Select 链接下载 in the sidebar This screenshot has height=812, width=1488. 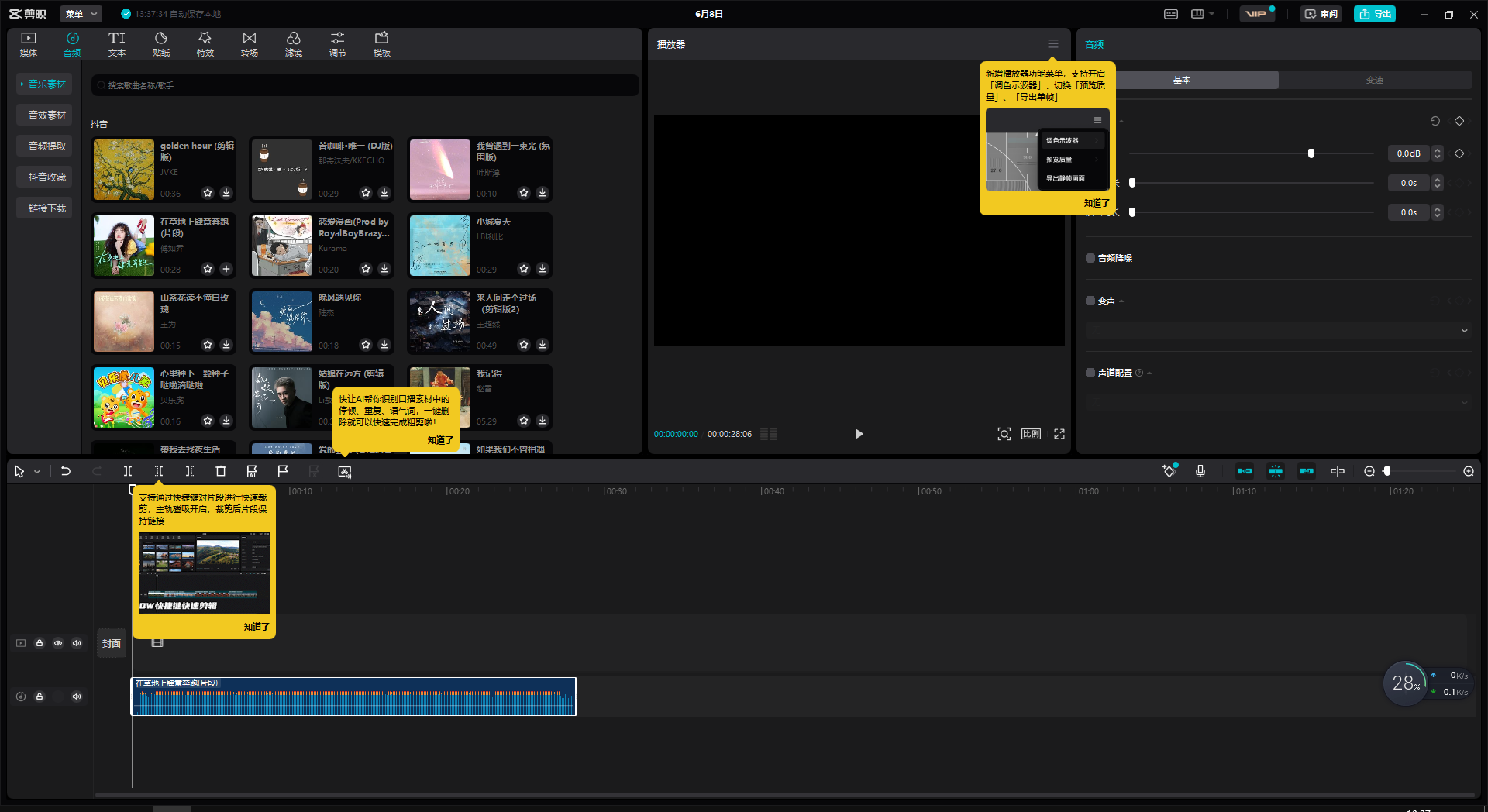tap(44, 208)
